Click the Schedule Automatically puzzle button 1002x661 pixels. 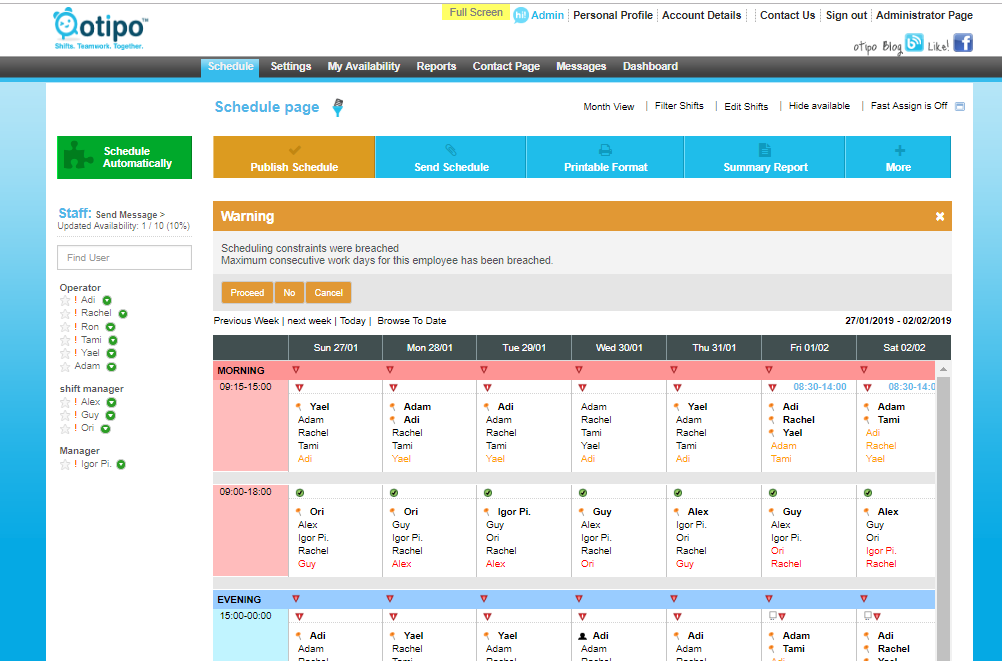124,158
